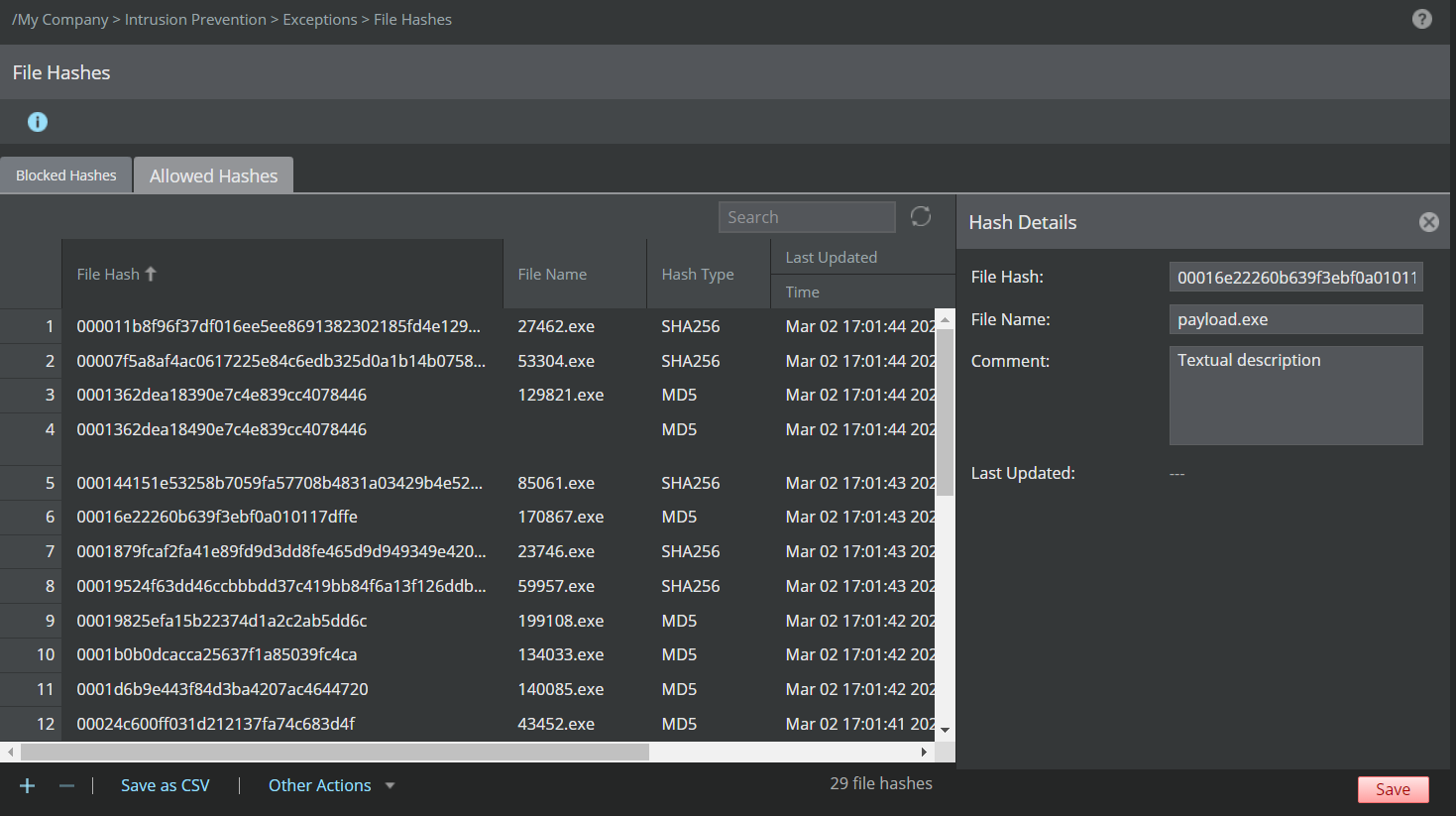This screenshot has width=1456, height=816.
Task: Close the Hash Details panel
Action: click(1428, 222)
